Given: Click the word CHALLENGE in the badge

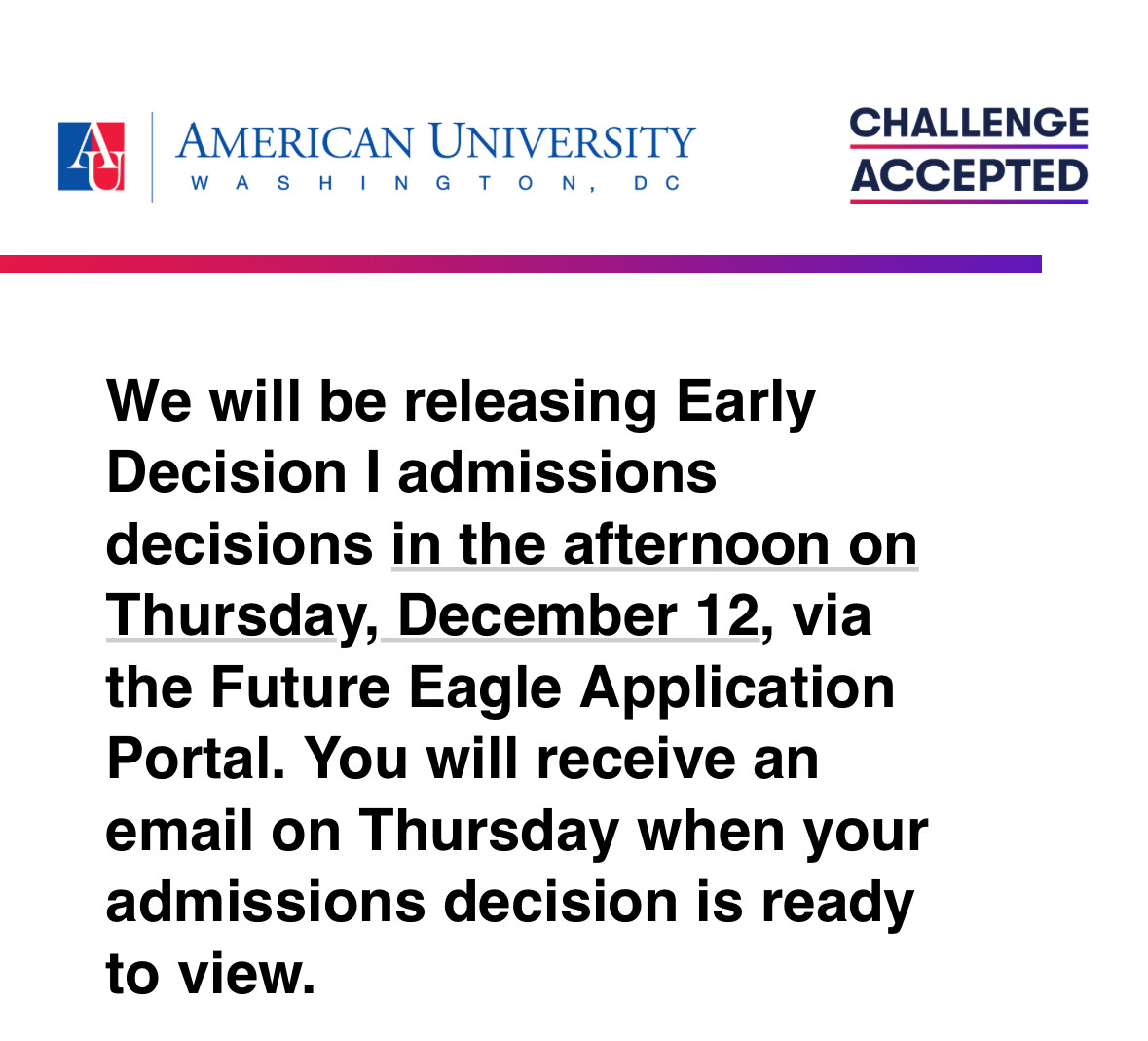Looking at the screenshot, I should (x=969, y=123).
